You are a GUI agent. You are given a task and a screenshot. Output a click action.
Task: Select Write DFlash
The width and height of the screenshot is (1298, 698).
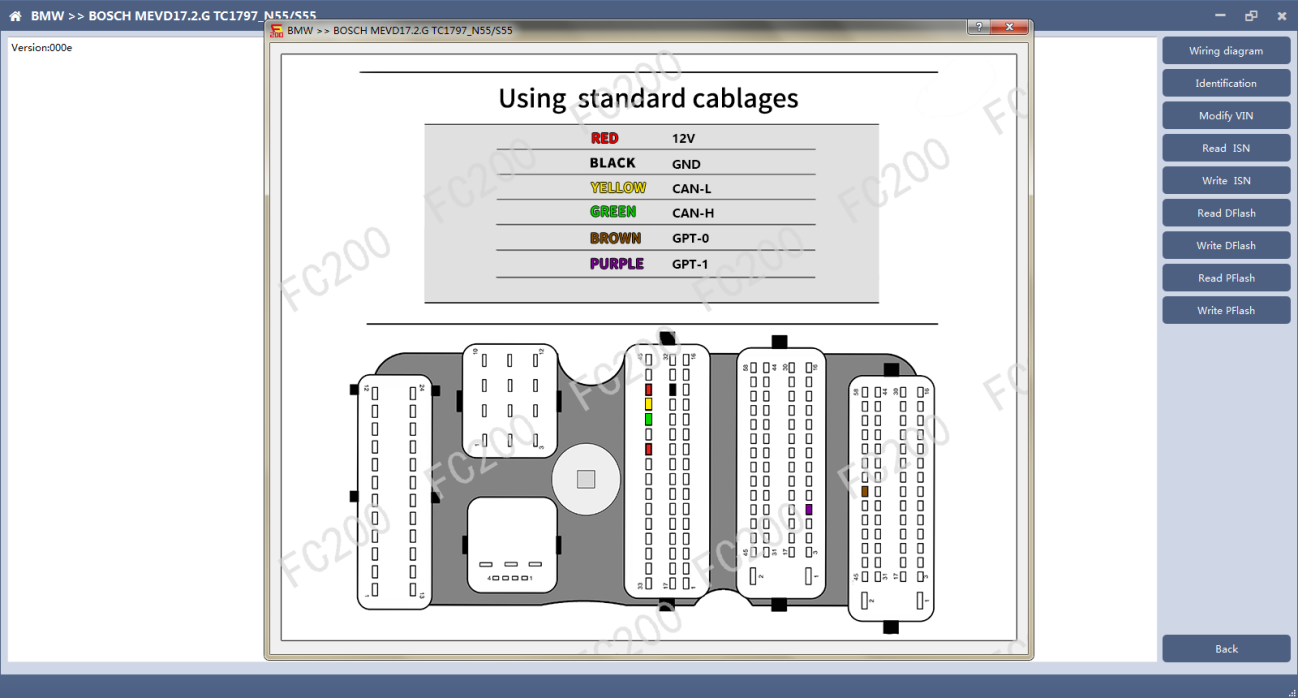click(1226, 246)
